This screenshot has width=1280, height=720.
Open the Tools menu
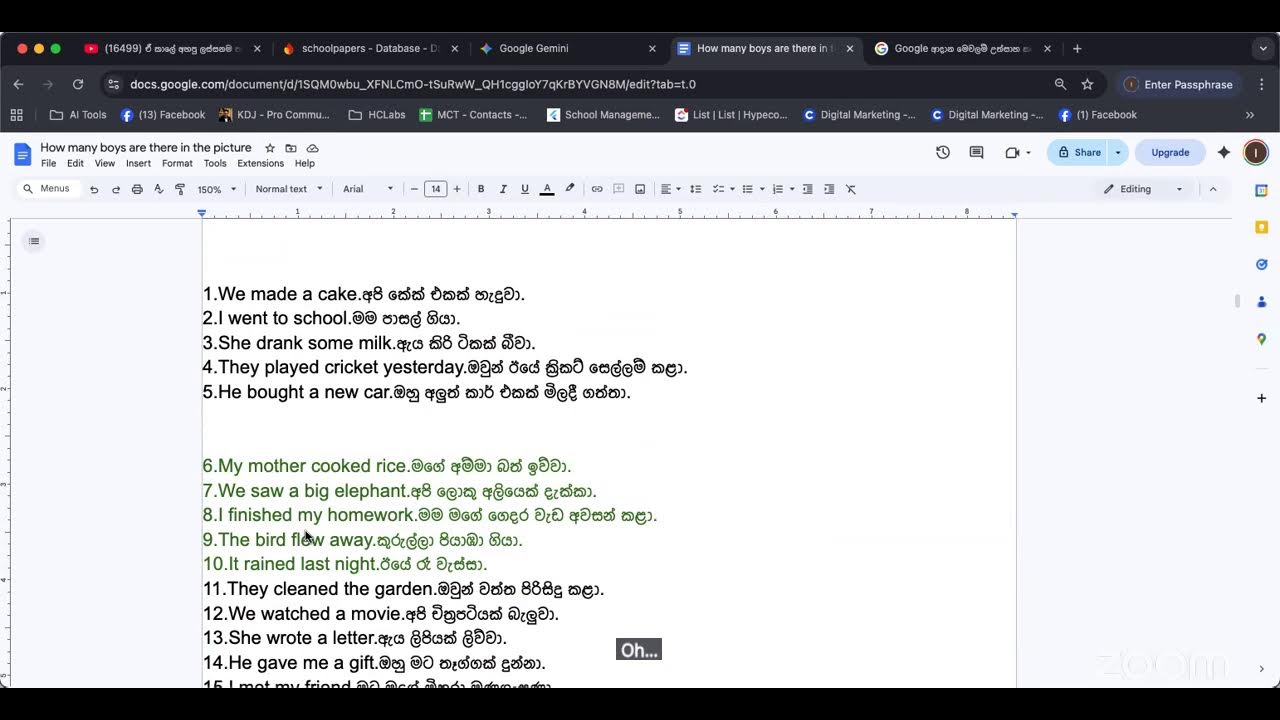click(x=215, y=163)
